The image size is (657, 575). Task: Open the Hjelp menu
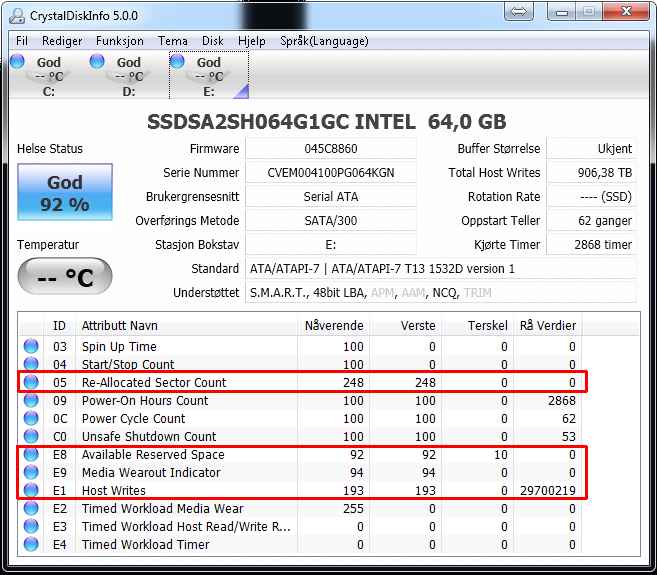coord(252,41)
